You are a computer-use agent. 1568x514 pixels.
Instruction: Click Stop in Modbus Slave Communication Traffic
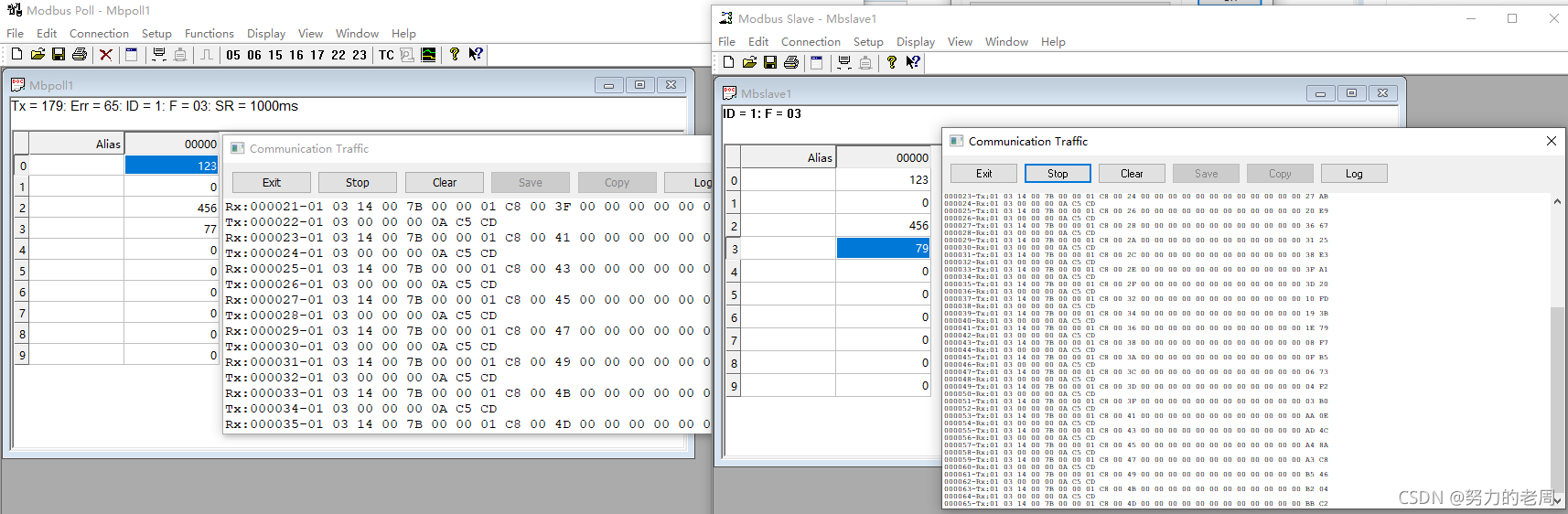click(1058, 173)
